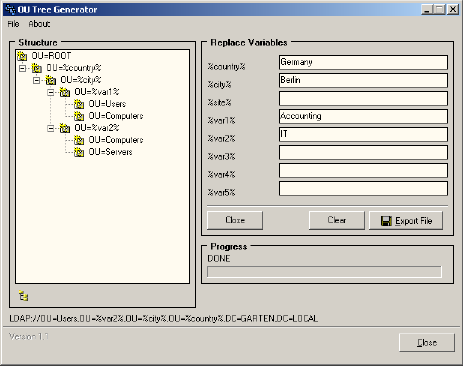Select the OU=Servers tree item
The height and width of the screenshot is (366, 463).
pos(111,152)
